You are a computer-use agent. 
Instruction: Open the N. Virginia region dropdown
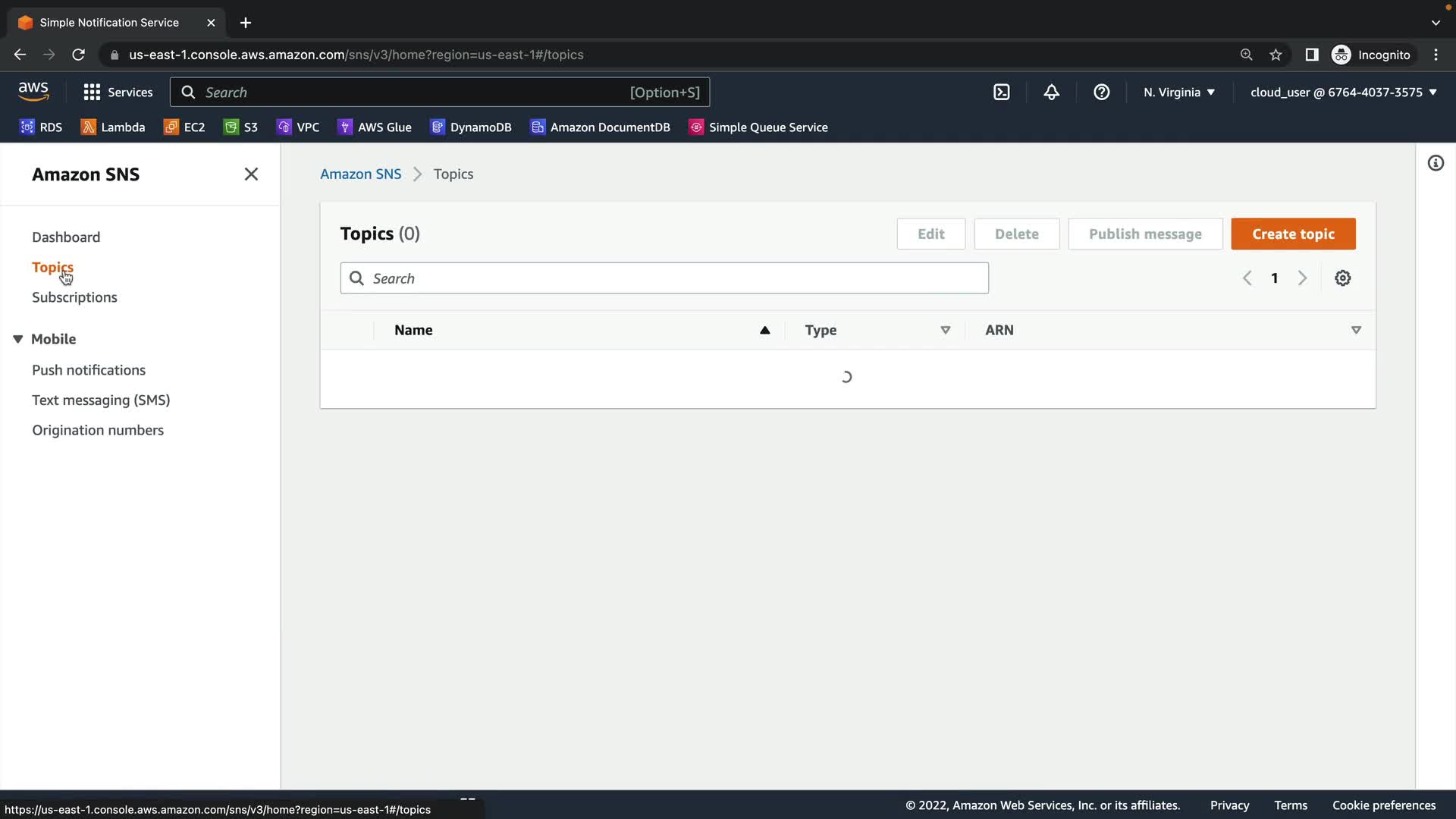[x=1179, y=93]
